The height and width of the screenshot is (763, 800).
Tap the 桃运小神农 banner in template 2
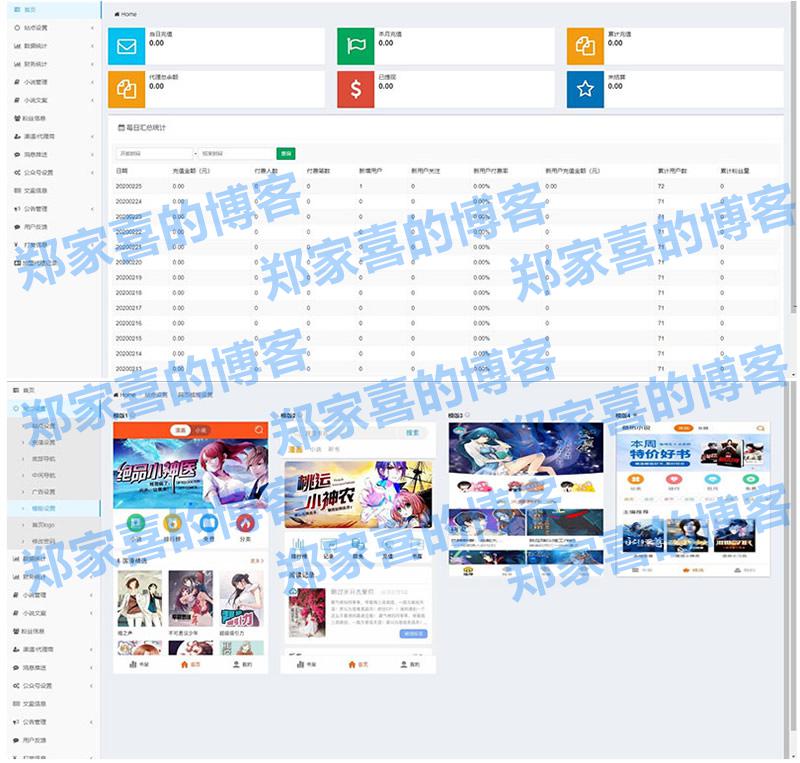358,495
